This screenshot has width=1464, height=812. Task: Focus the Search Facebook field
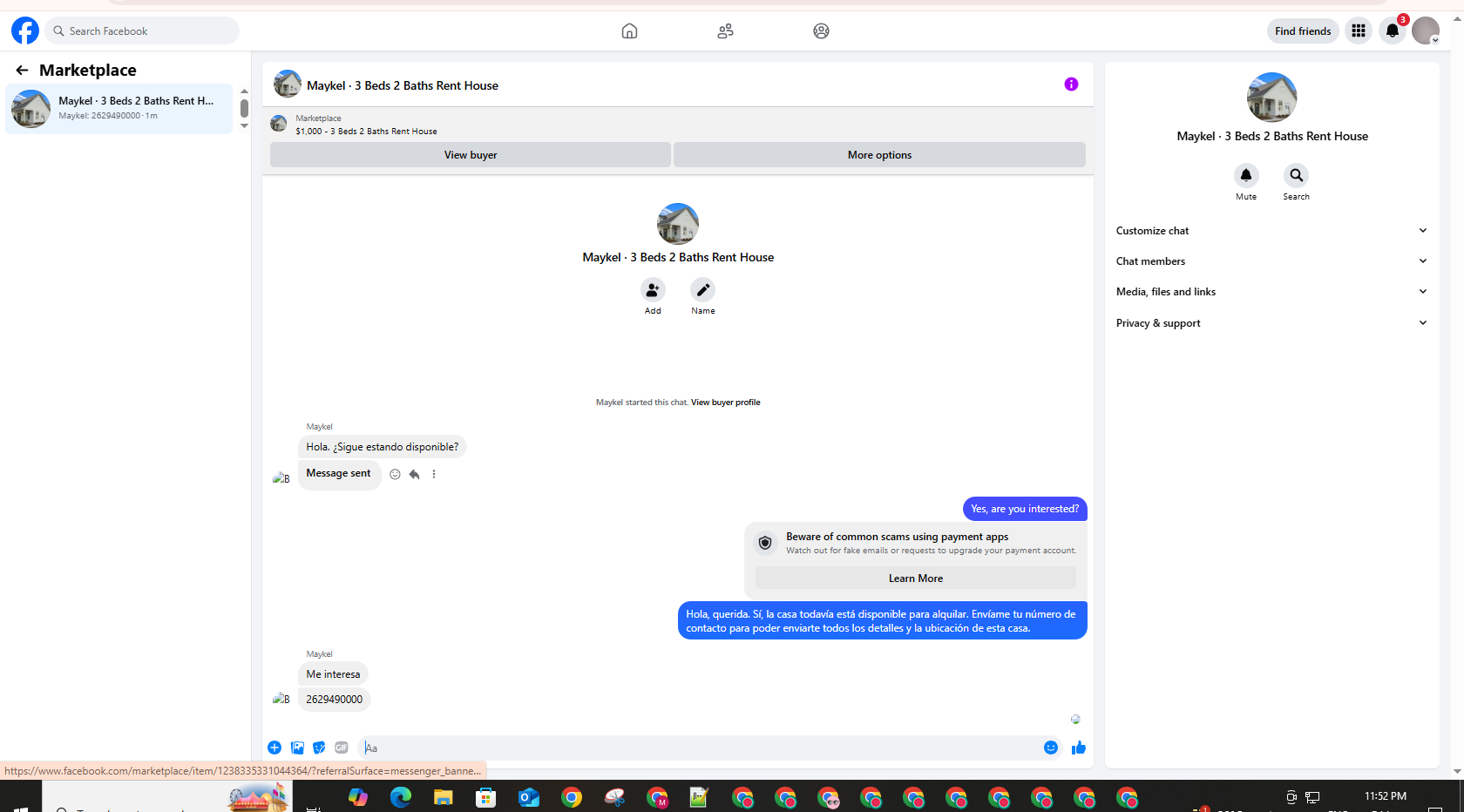[x=143, y=31]
